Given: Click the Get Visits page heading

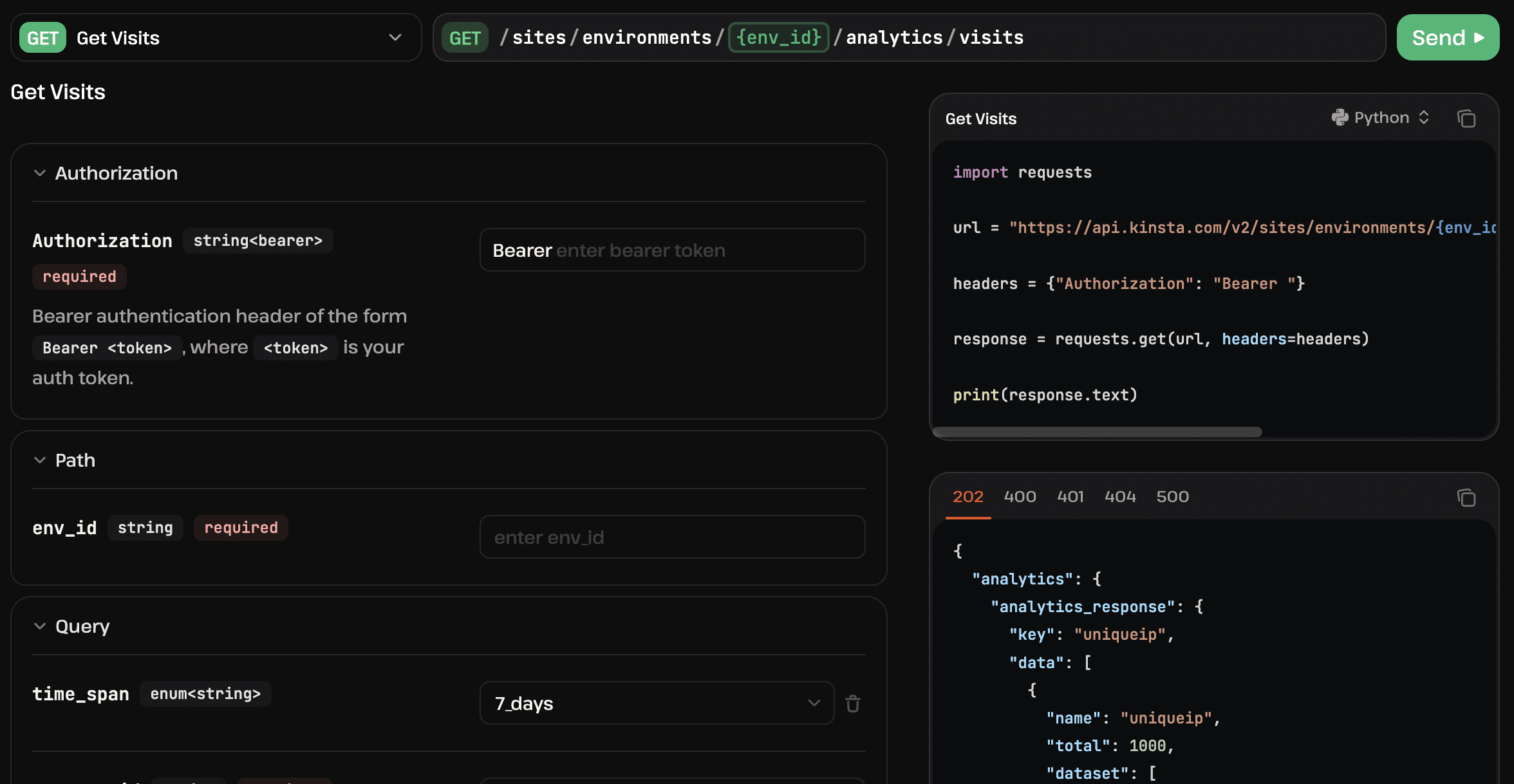Looking at the screenshot, I should [x=58, y=92].
